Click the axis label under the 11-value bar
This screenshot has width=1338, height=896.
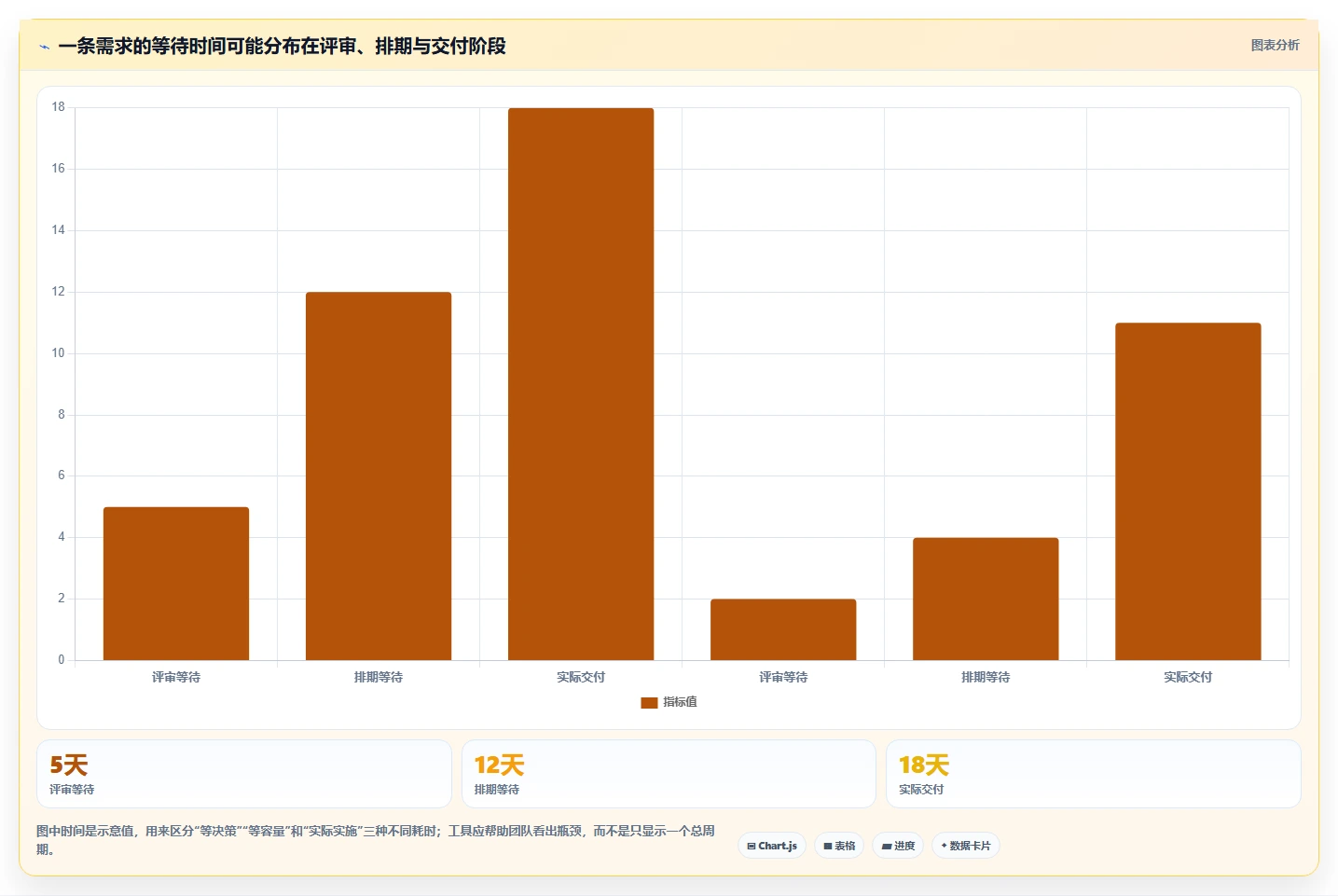coord(1188,677)
